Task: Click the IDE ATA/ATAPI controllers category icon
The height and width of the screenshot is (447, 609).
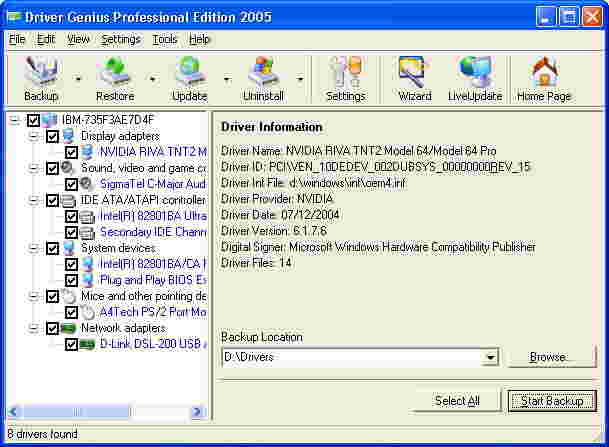Action: [68, 200]
